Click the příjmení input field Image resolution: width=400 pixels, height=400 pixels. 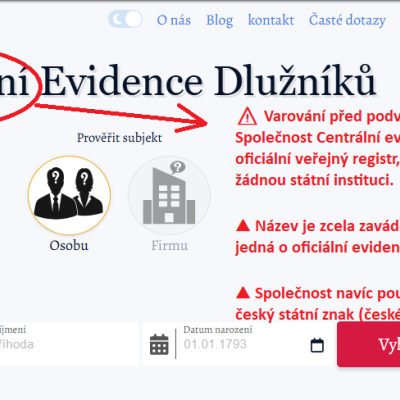coord(69,344)
